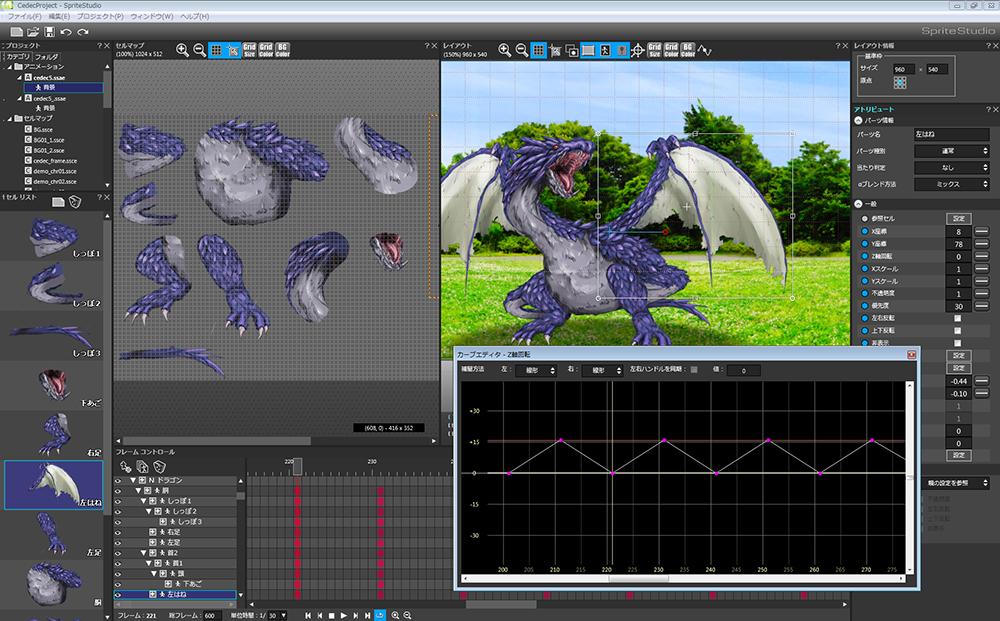Toggle visibility of 左はね part
Screen dimensions: 1000x621
pos(118,594)
